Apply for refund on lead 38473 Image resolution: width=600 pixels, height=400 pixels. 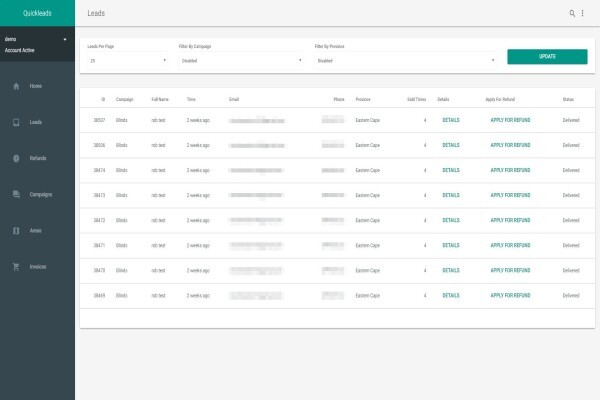510,195
